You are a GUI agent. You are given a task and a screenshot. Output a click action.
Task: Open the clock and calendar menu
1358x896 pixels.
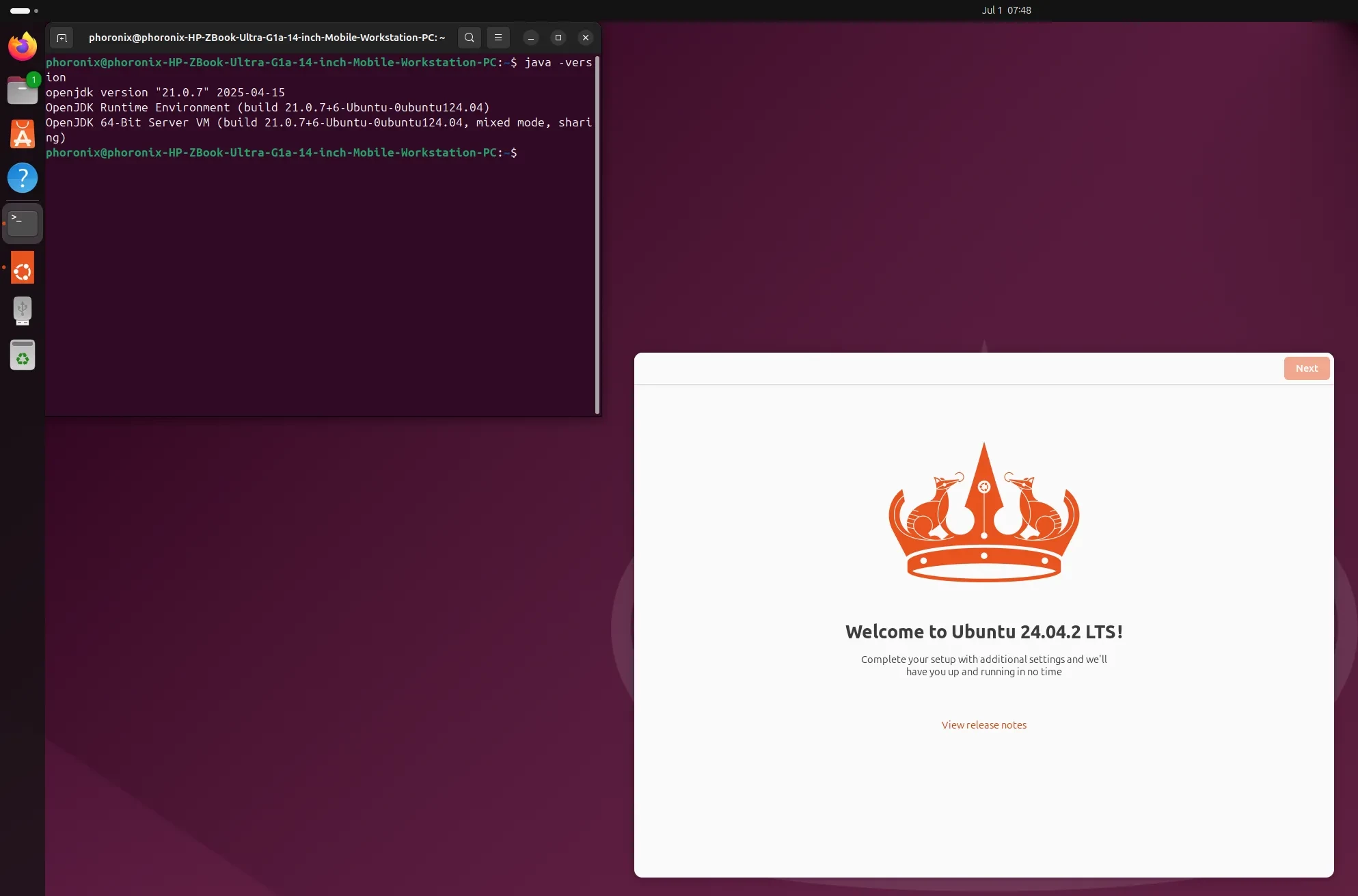pos(1006,10)
